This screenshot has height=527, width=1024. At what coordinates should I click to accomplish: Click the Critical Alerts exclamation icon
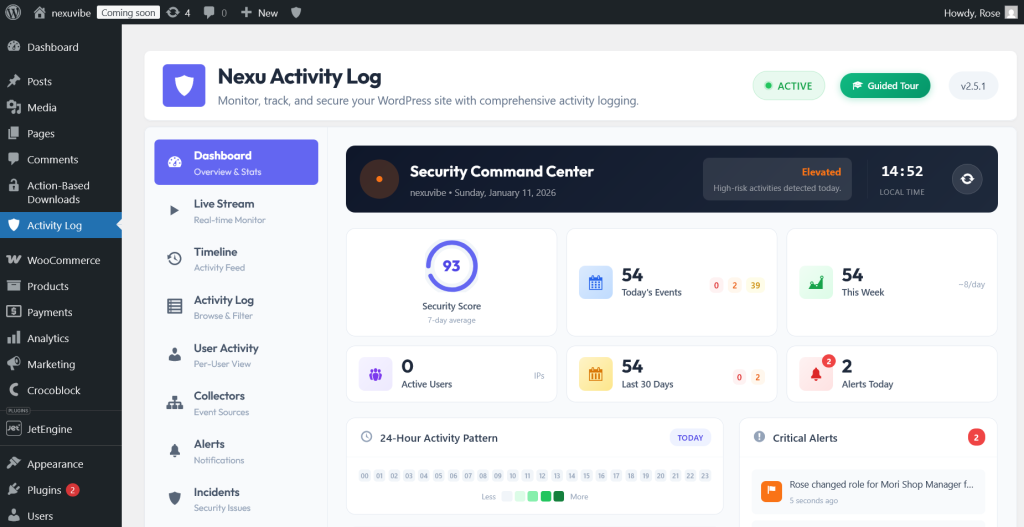pos(759,437)
